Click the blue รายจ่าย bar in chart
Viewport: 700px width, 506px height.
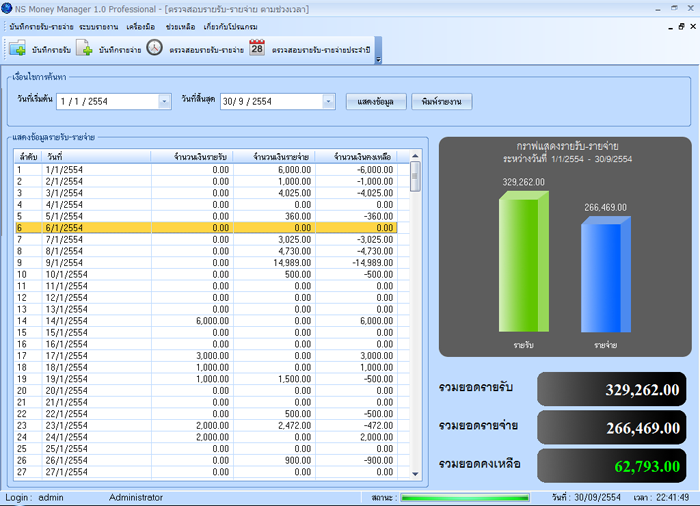(x=606, y=274)
